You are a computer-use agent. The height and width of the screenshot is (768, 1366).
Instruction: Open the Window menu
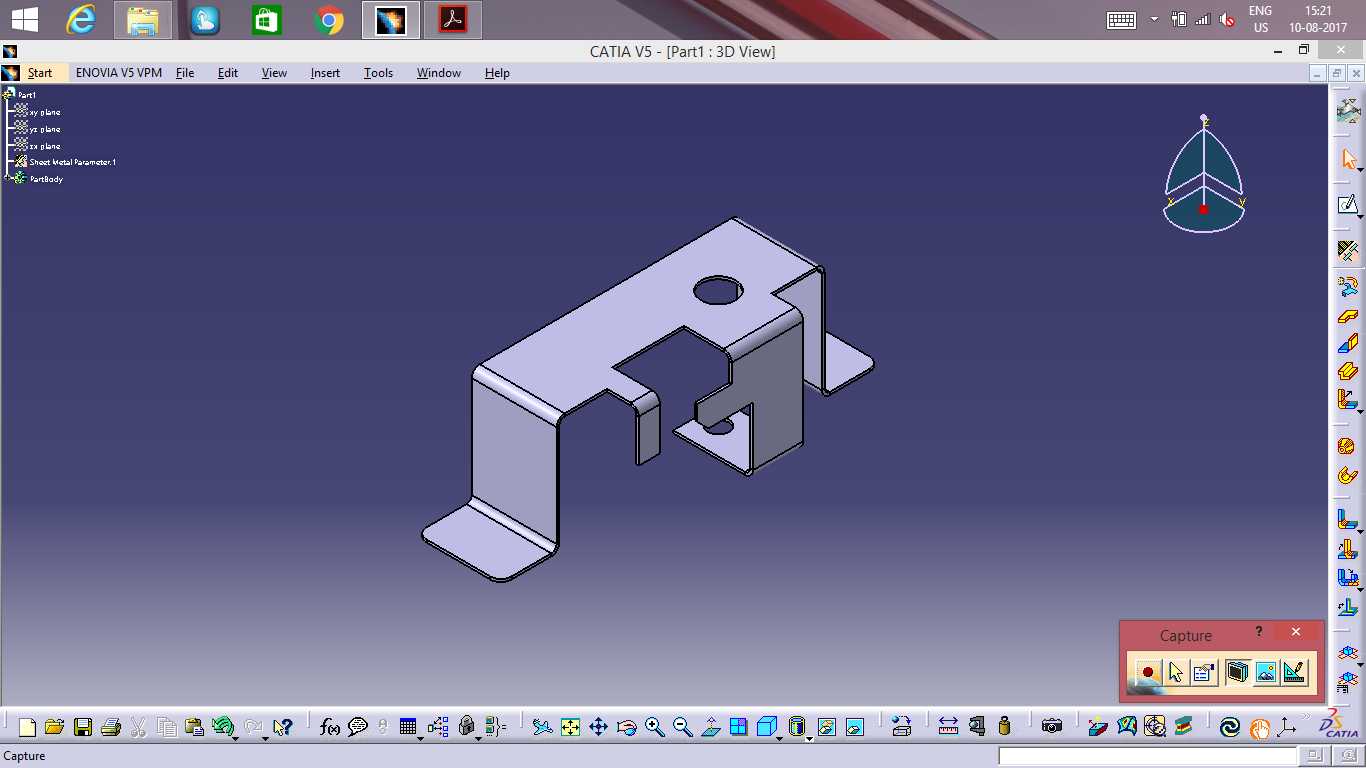click(x=439, y=73)
